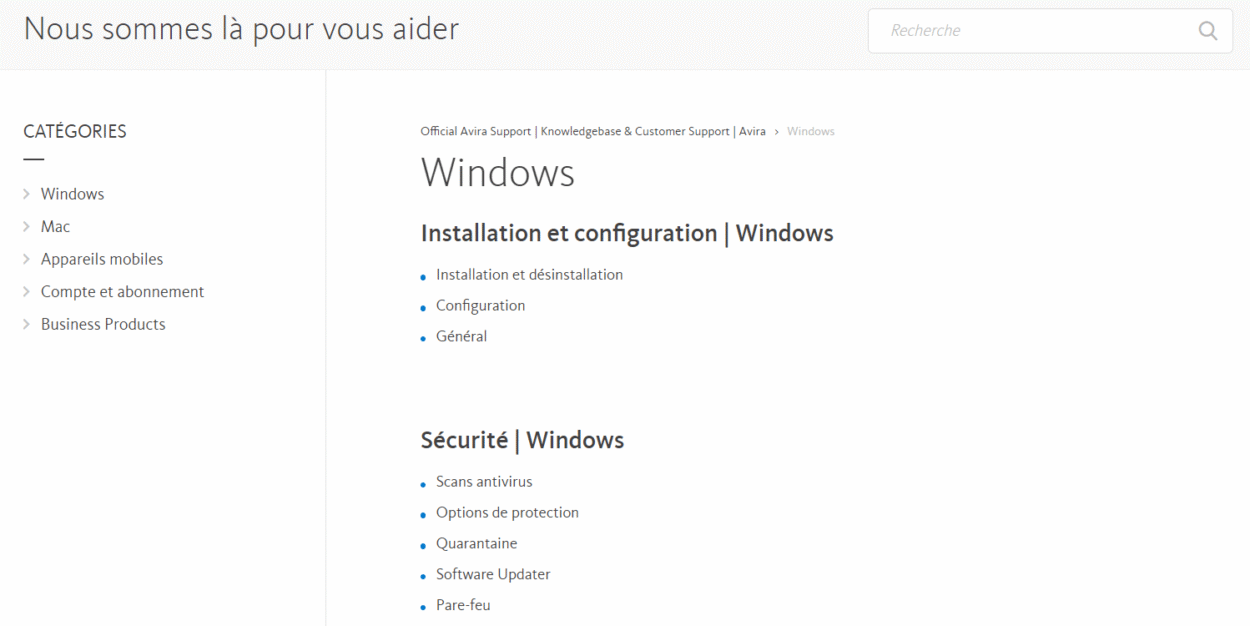1250x626 pixels.
Task: Click the search magnifier icon
Action: tap(1208, 31)
